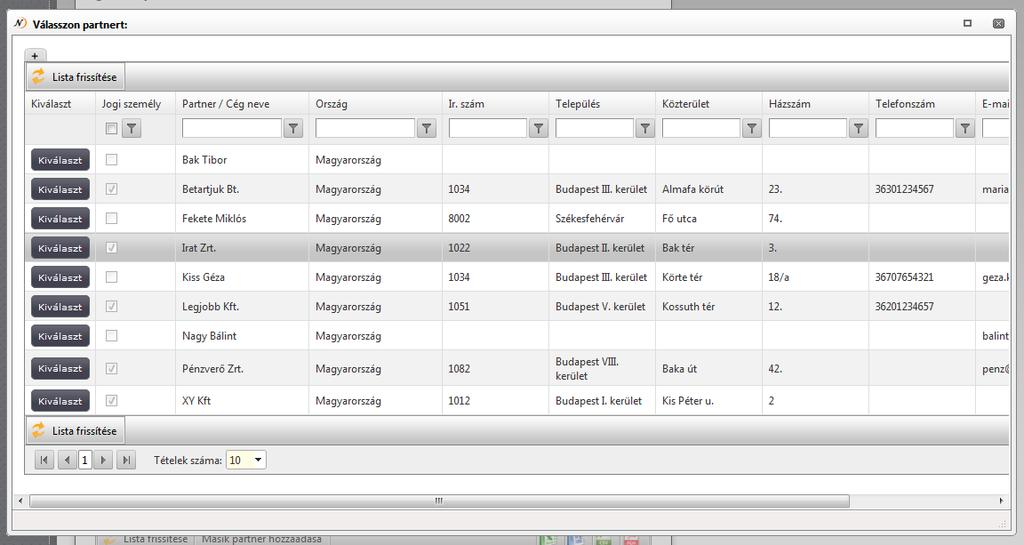Focus Telefonszám filter input field

(x=914, y=128)
